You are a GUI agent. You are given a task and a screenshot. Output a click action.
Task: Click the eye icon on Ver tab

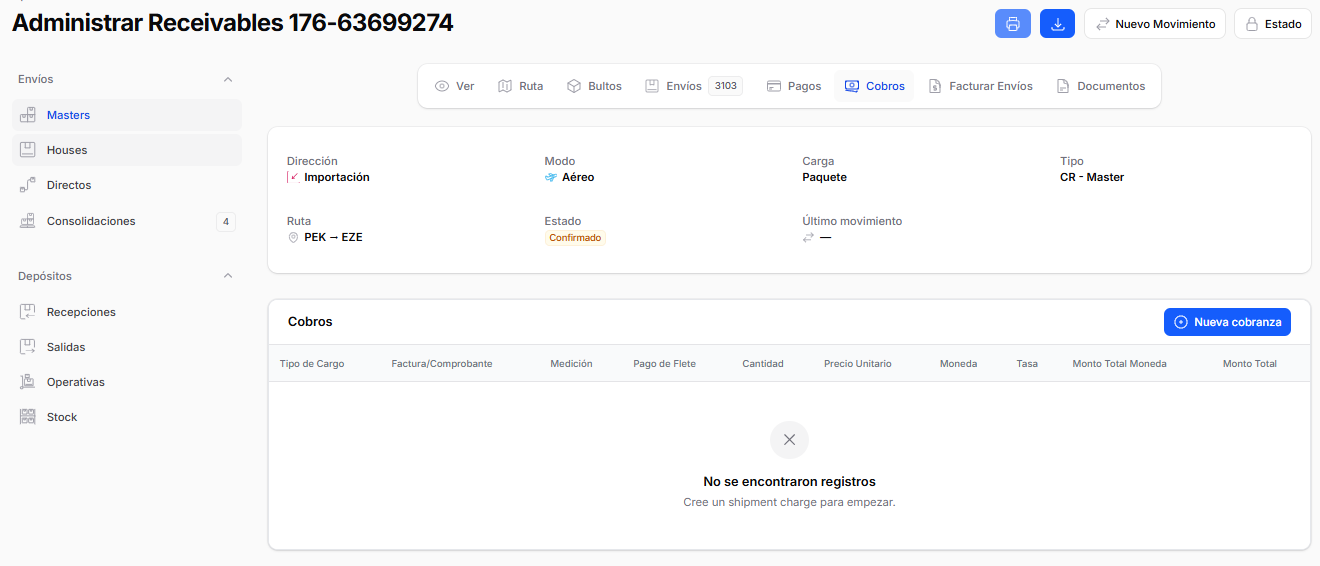point(442,86)
